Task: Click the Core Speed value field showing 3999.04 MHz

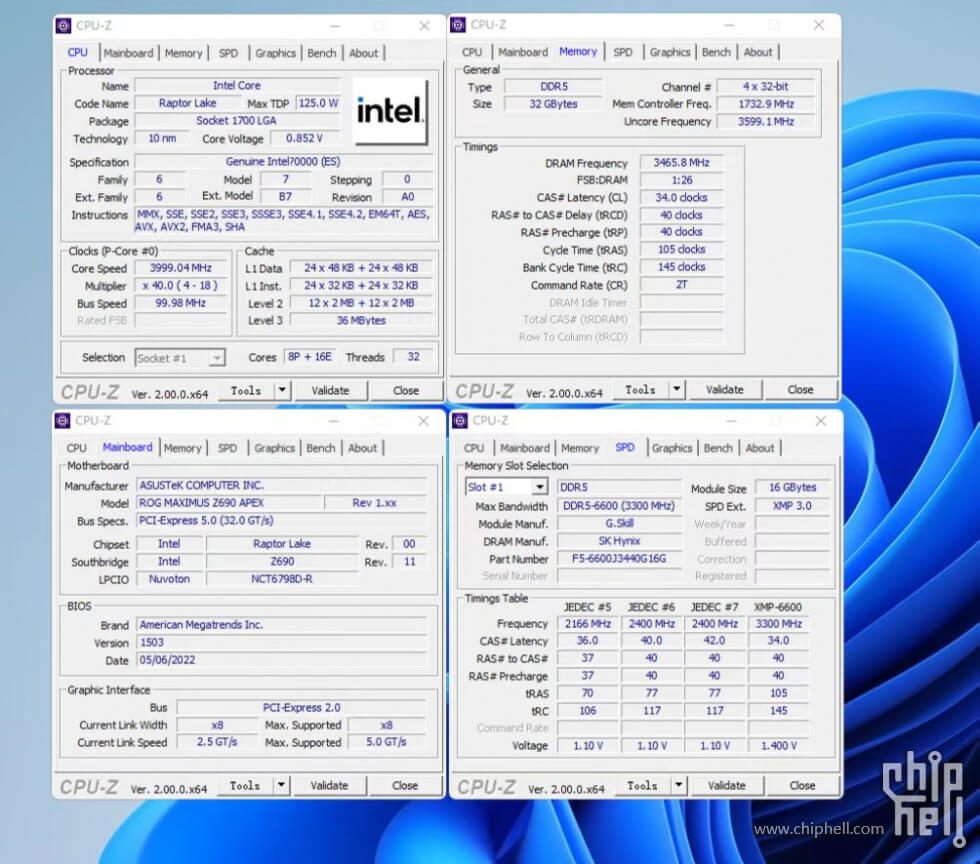Action: click(180, 268)
